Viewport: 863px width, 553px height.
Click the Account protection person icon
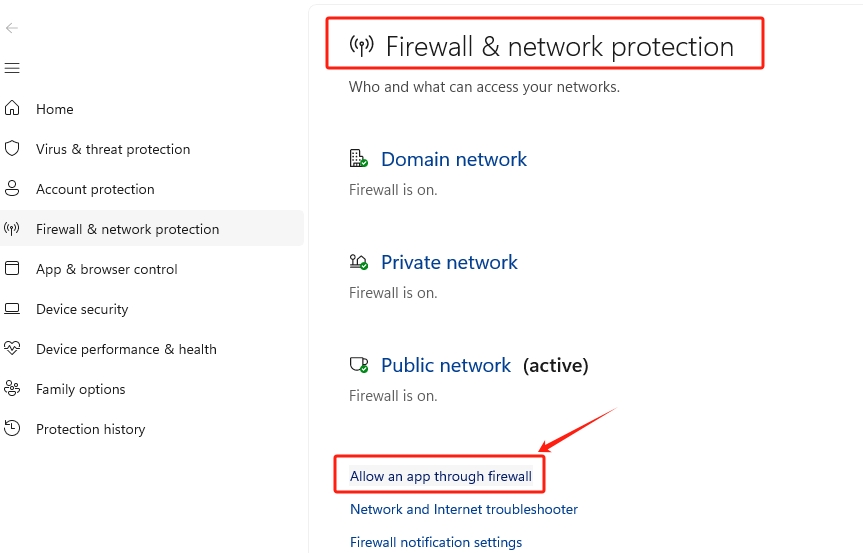pyautogui.click(x=12, y=188)
